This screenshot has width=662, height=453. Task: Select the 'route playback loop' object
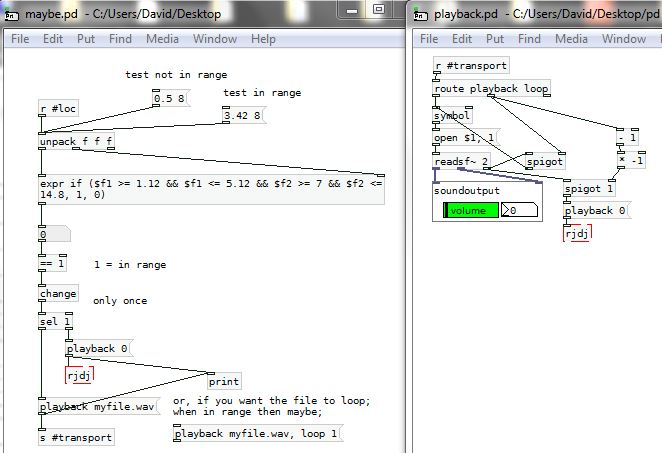pos(491,89)
